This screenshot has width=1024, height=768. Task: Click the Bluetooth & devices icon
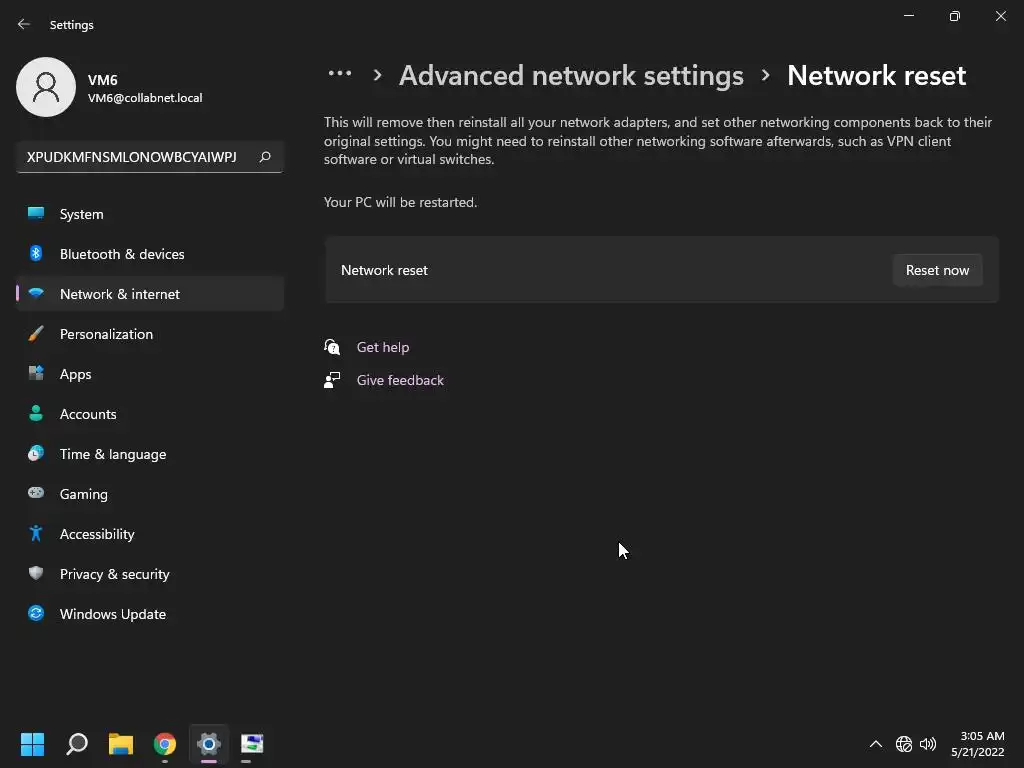pos(36,254)
